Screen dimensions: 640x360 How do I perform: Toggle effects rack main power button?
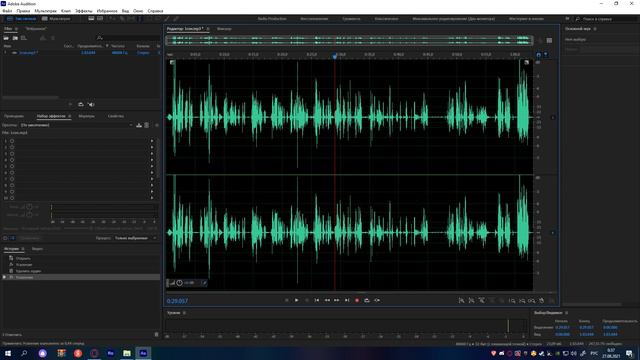pos(5,238)
